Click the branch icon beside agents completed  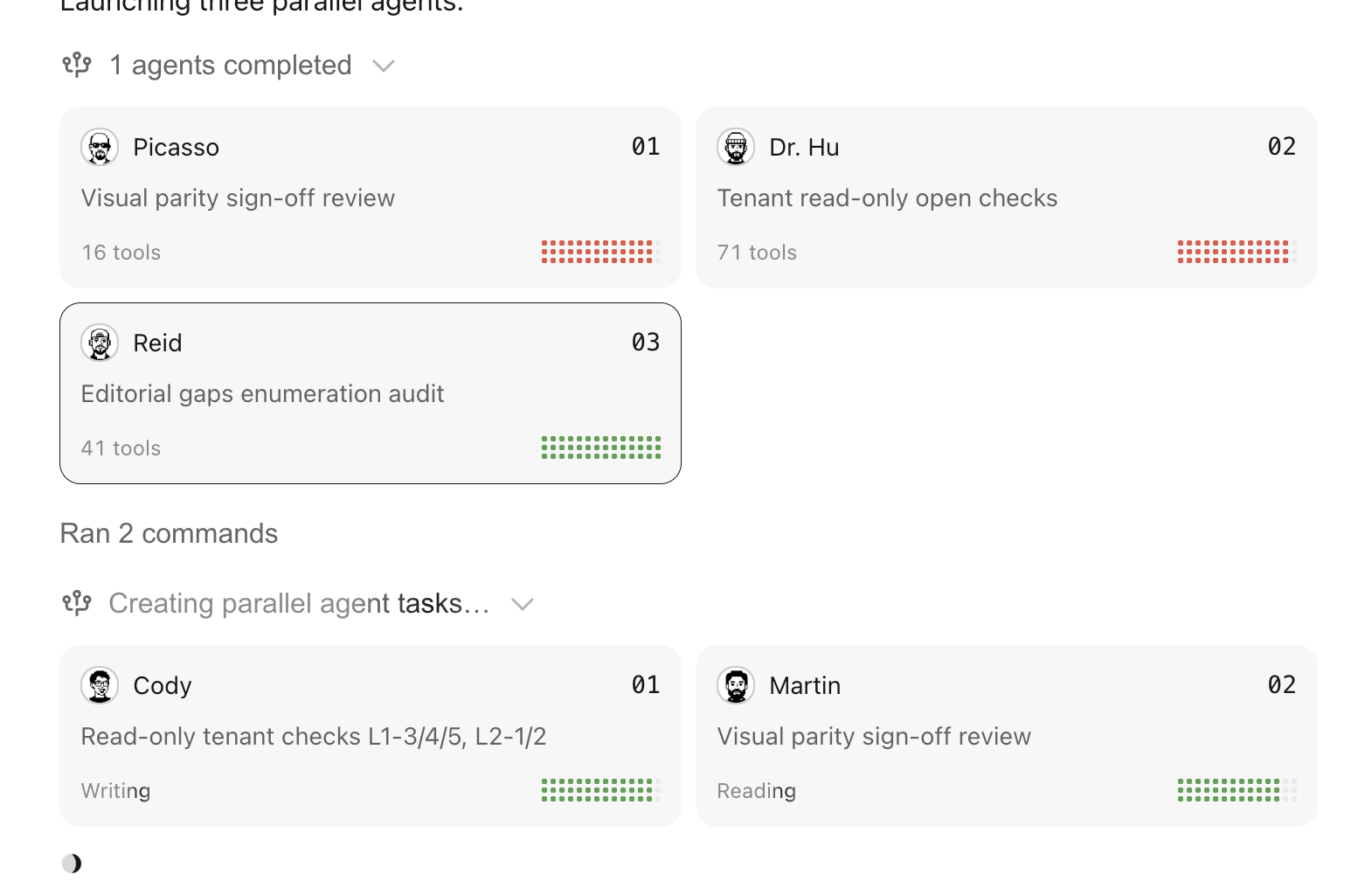[x=77, y=65]
